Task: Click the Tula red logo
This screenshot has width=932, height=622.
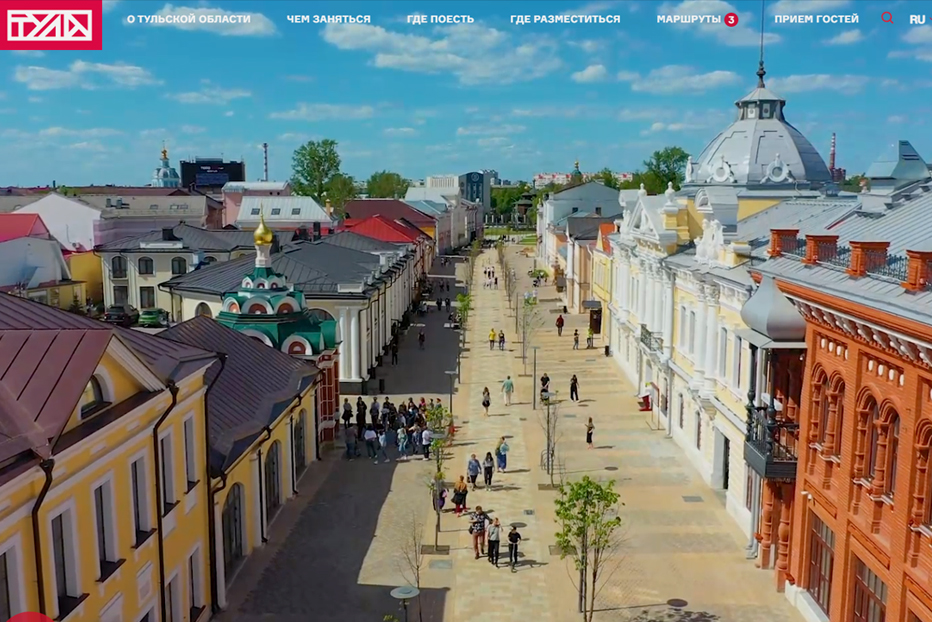Action: [x=51, y=24]
